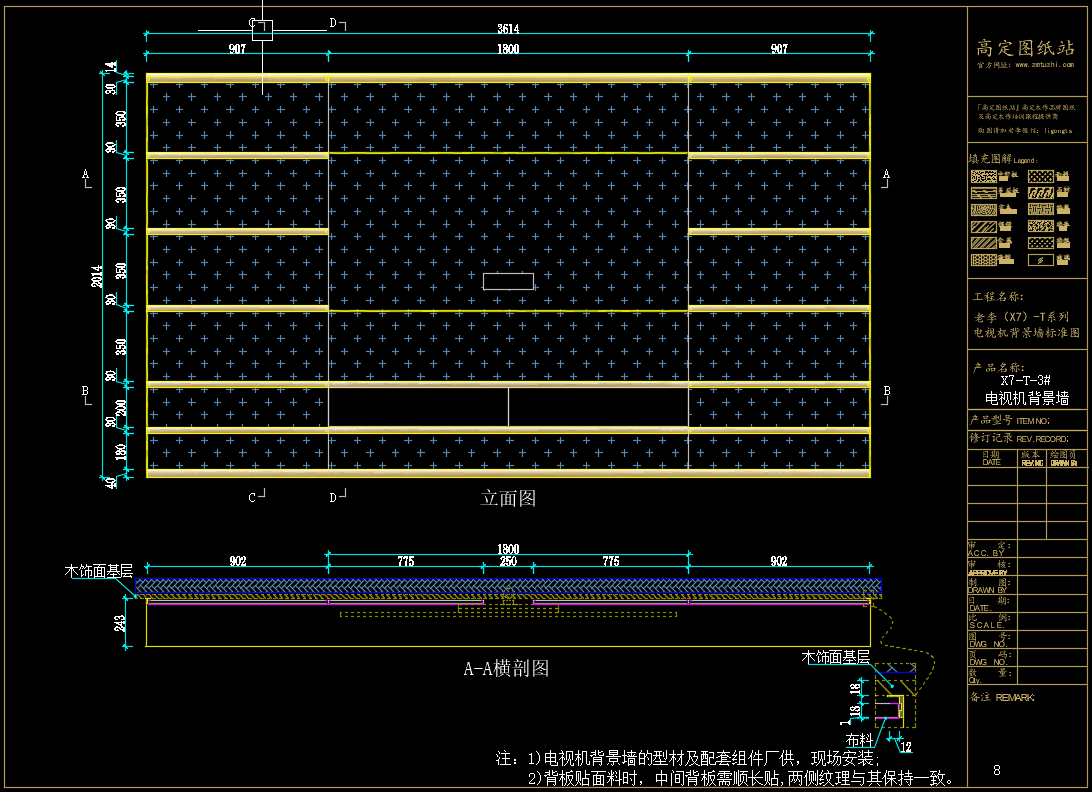Select section marker A on the left side
The width and height of the screenshot is (1092, 792).
click(x=86, y=174)
